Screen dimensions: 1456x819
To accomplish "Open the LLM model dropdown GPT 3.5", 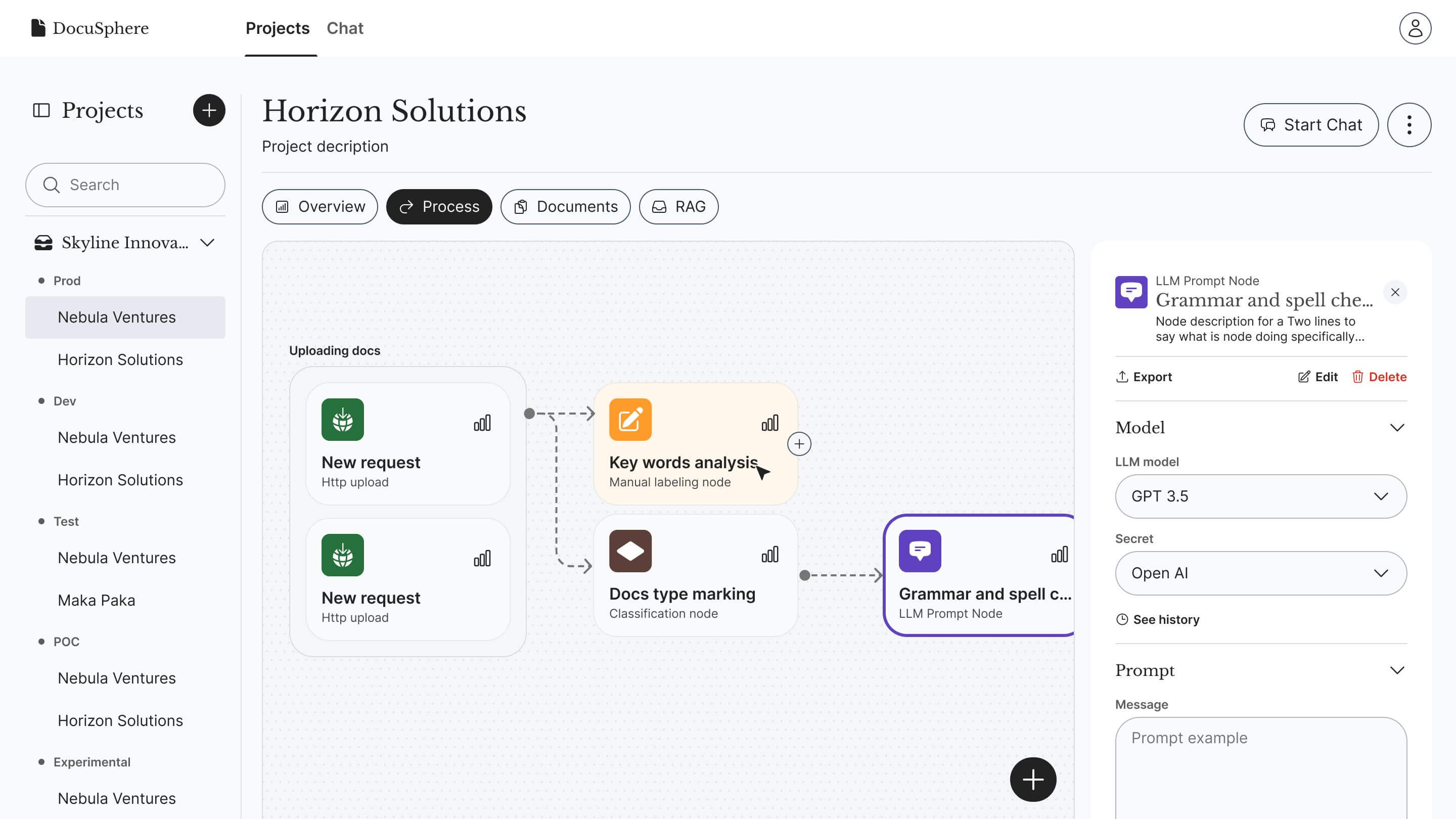I will pos(1260,496).
